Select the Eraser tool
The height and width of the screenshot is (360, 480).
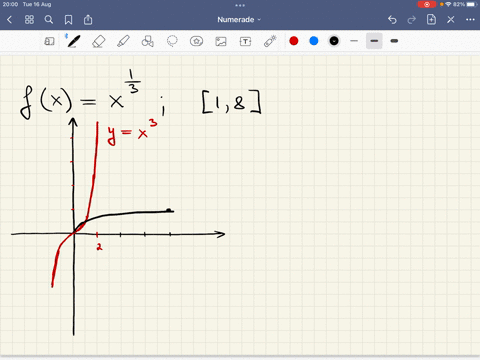(x=99, y=41)
